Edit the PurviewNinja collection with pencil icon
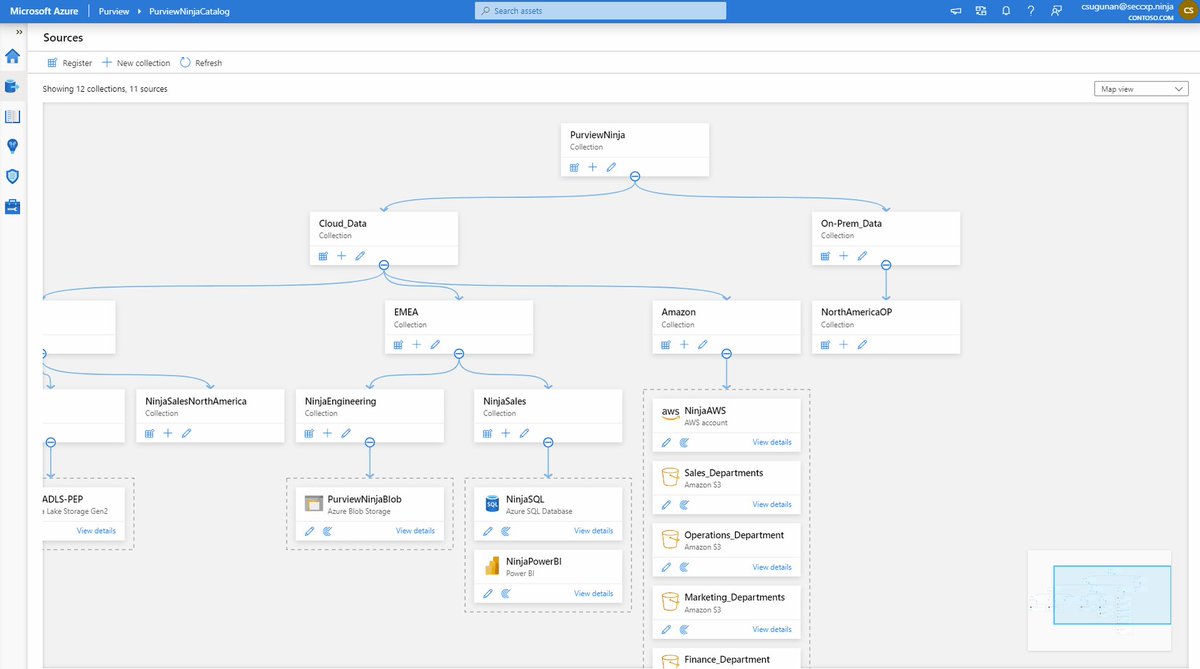Screen dimensions: 1200x669 (x=611, y=167)
